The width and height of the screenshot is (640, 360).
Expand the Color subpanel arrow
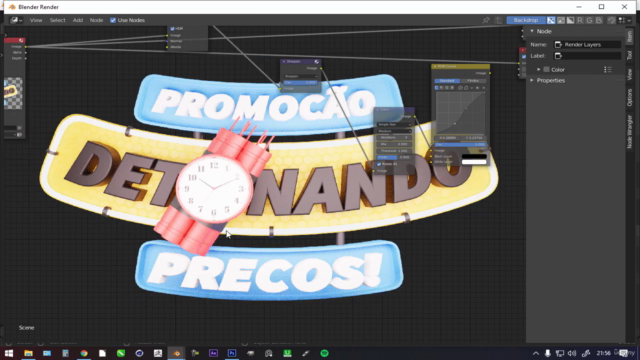[539, 69]
